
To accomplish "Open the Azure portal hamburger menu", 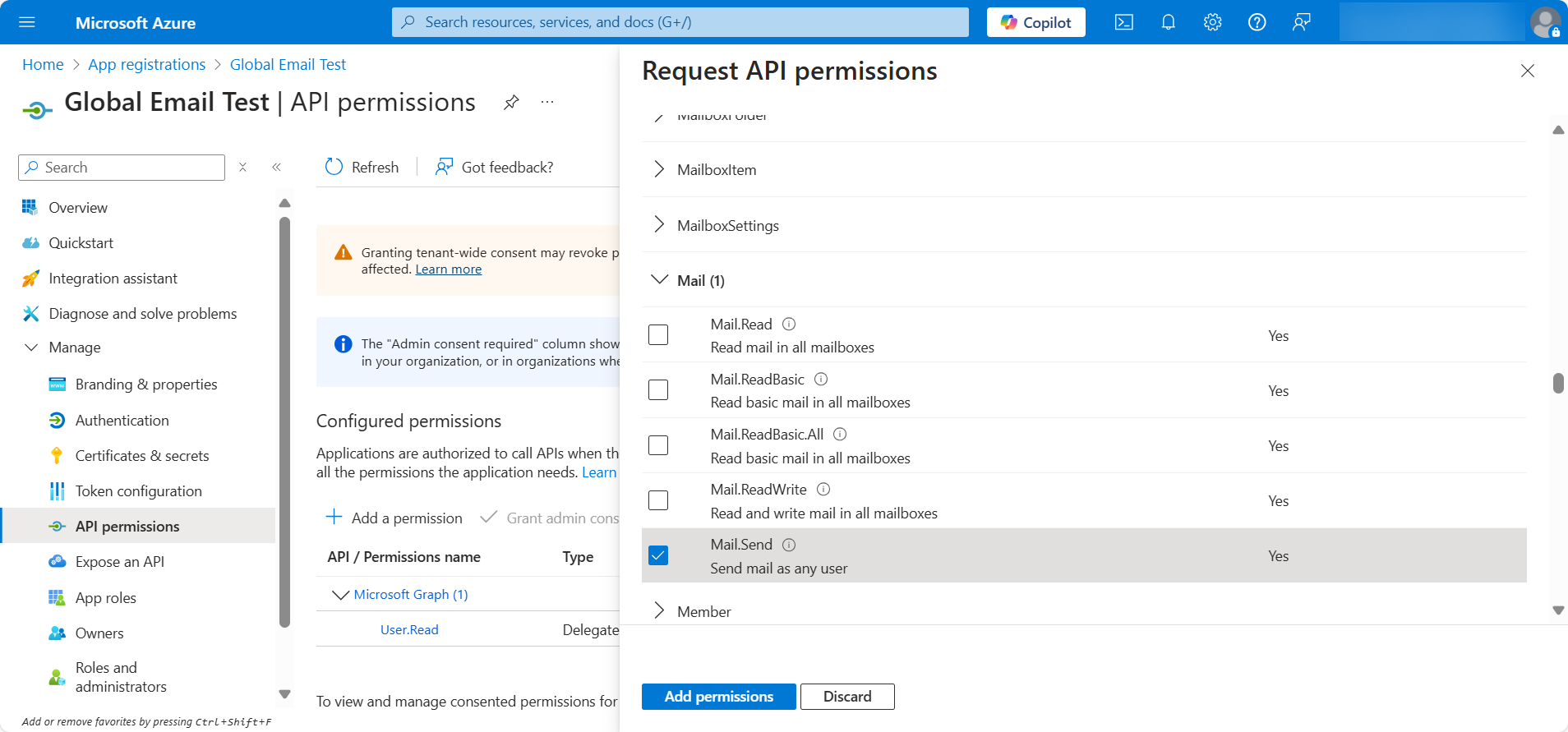I will coord(27,22).
